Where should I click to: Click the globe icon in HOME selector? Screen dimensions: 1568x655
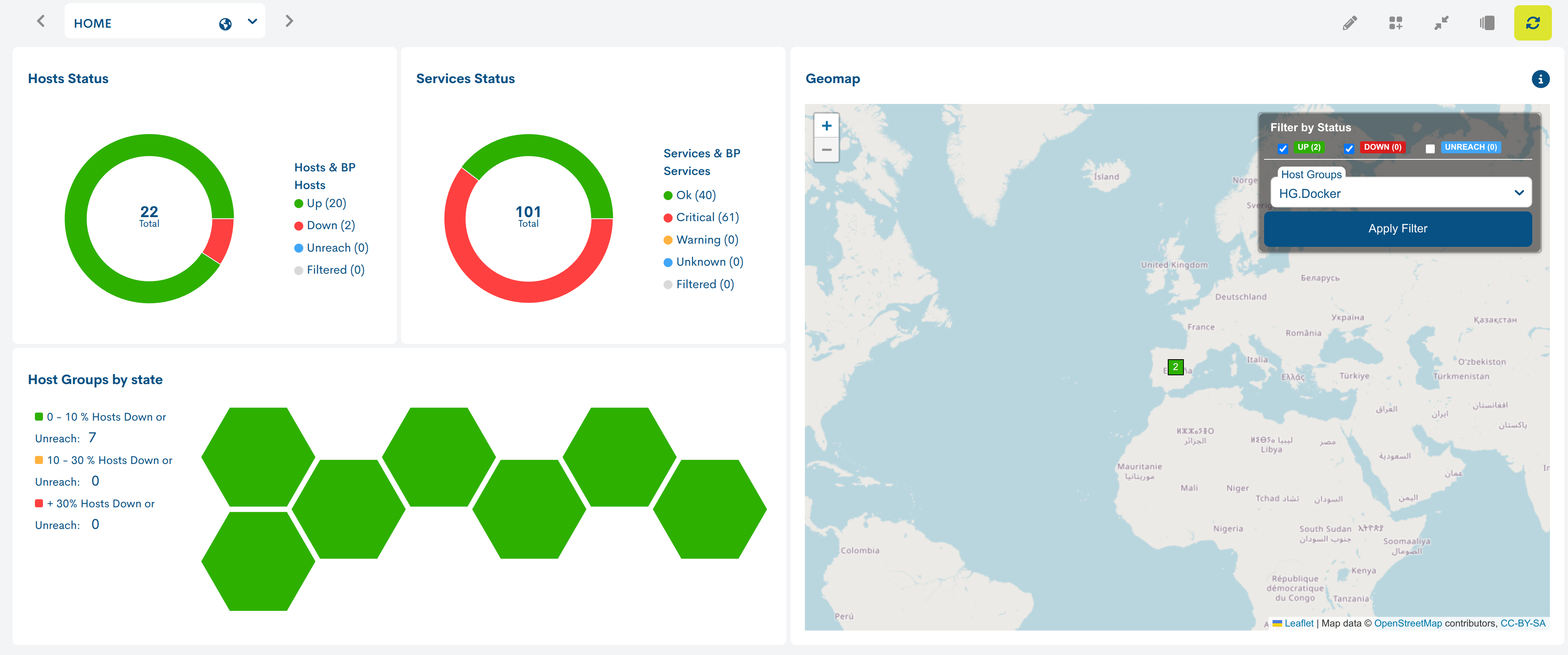tap(225, 24)
